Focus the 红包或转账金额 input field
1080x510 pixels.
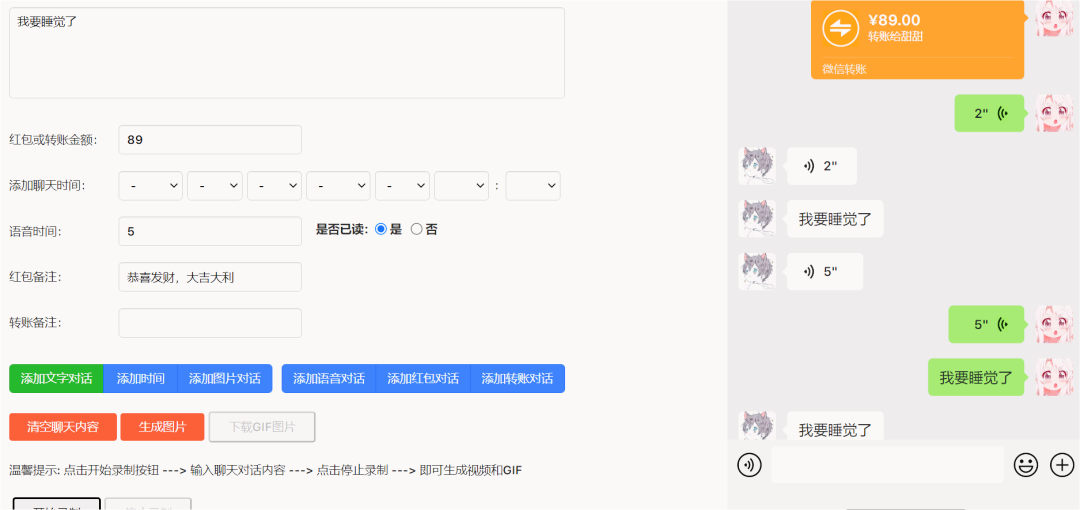point(210,140)
